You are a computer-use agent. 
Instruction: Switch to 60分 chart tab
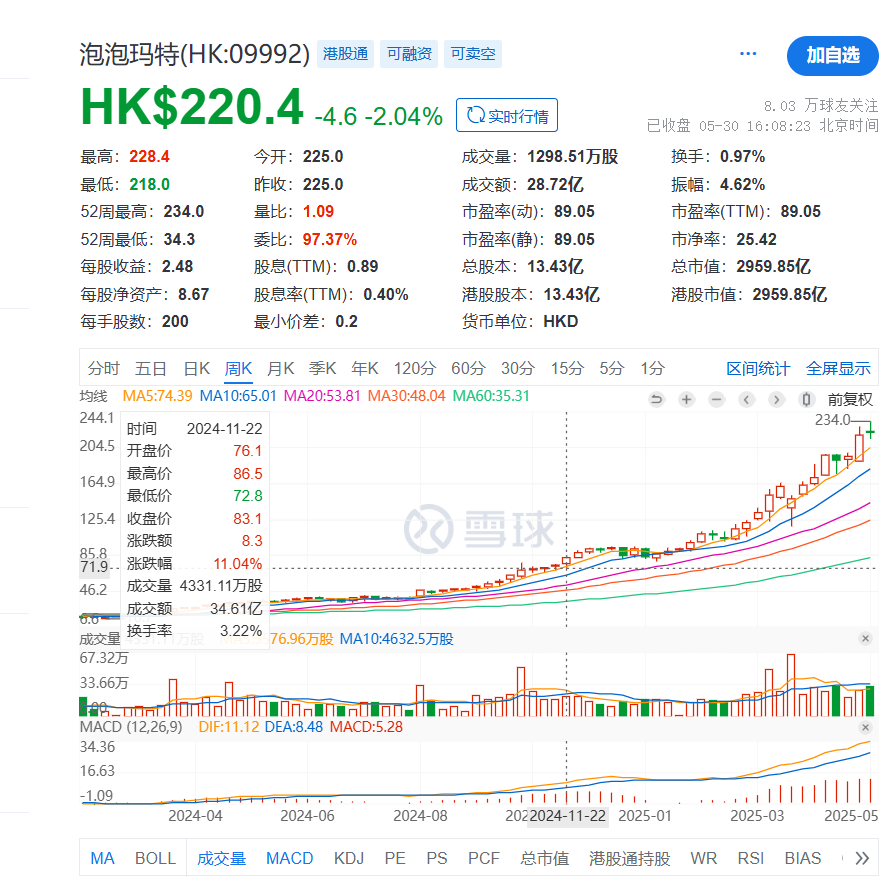[x=468, y=369]
